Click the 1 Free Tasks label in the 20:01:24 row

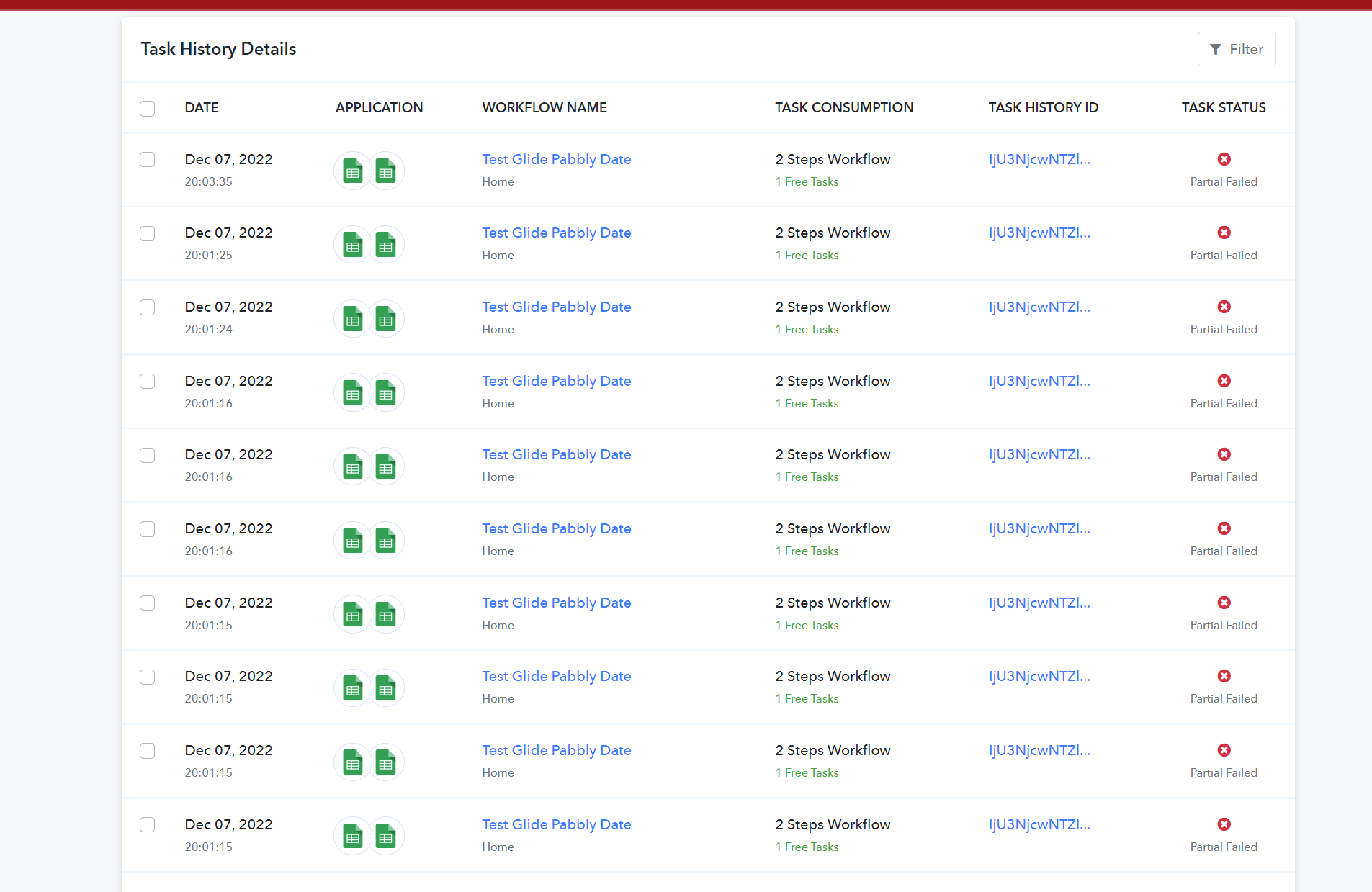[x=807, y=329]
